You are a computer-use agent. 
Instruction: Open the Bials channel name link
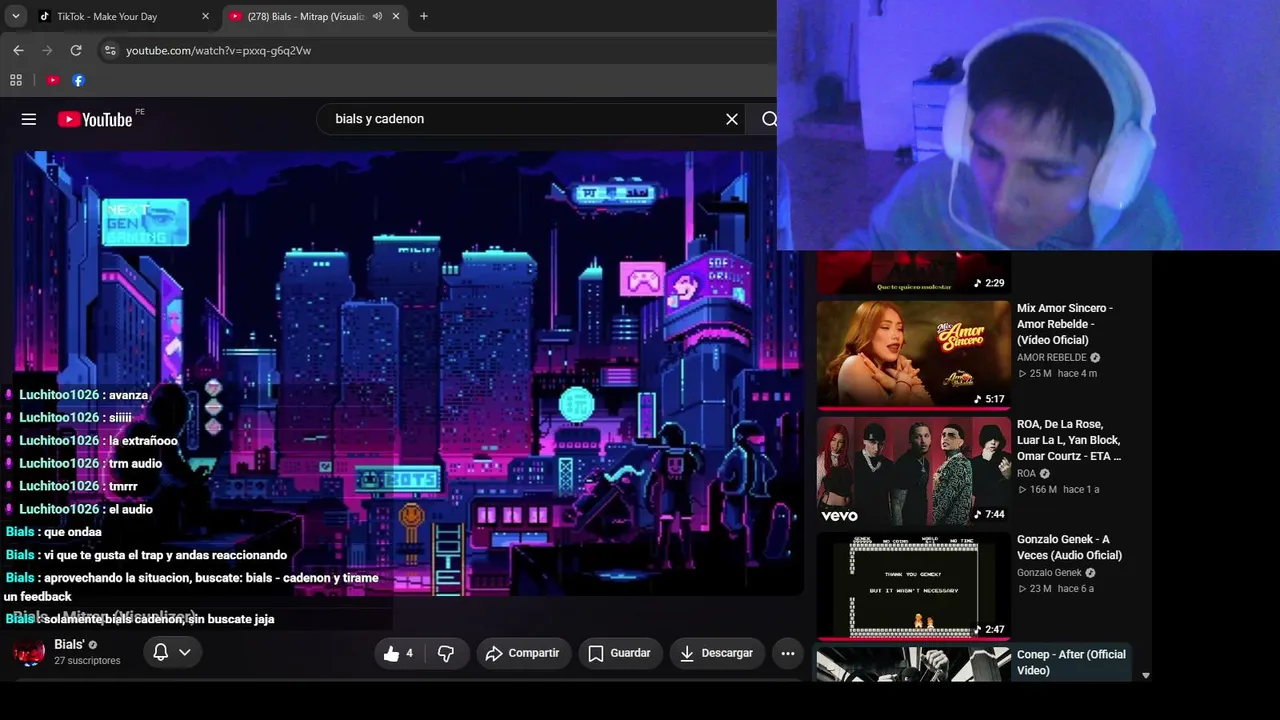(69, 644)
